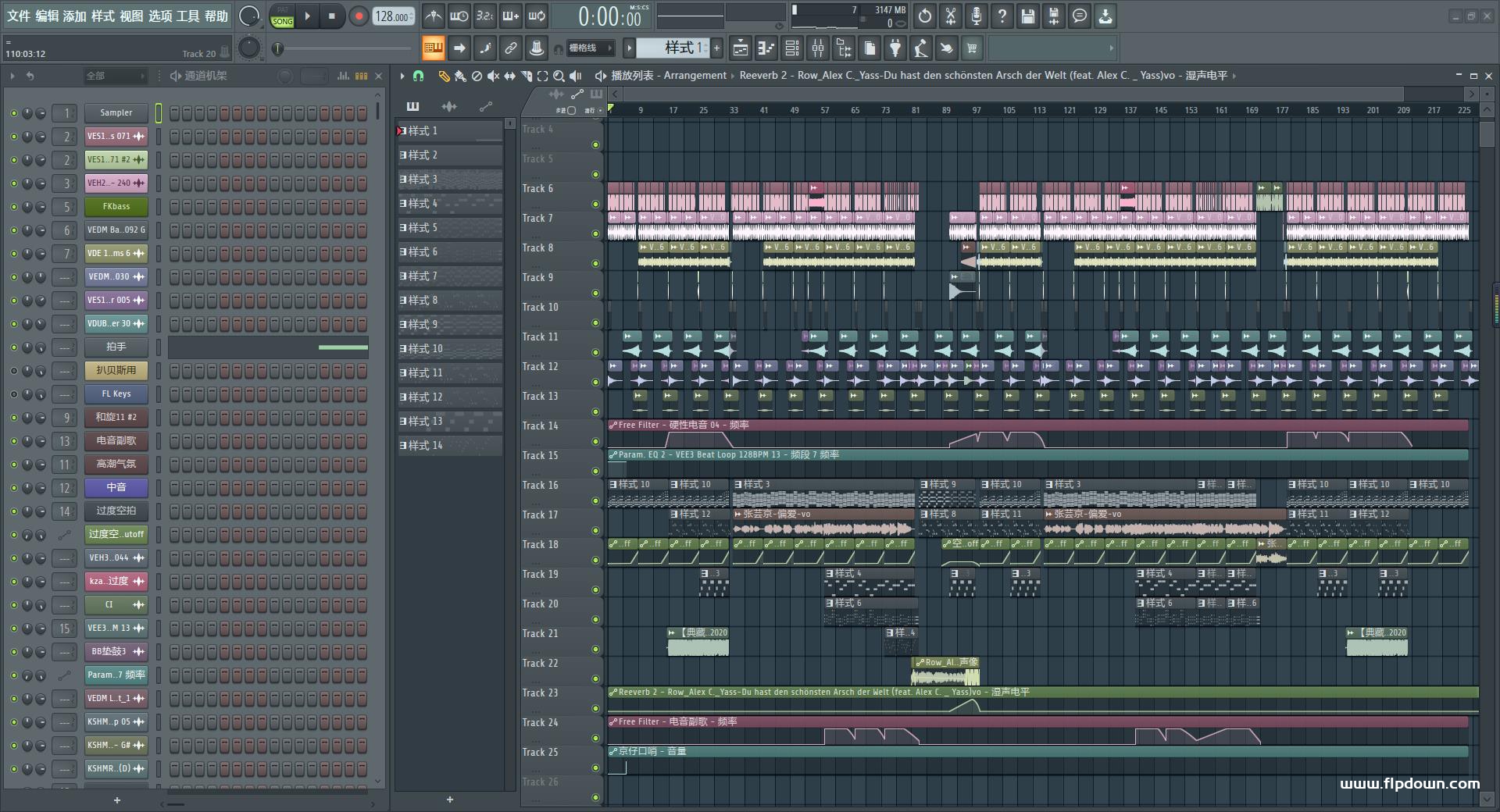The width and height of the screenshot is (1500, 812).
Task: Toggle typing keyboard to piano icon
Action: point(433,48)
